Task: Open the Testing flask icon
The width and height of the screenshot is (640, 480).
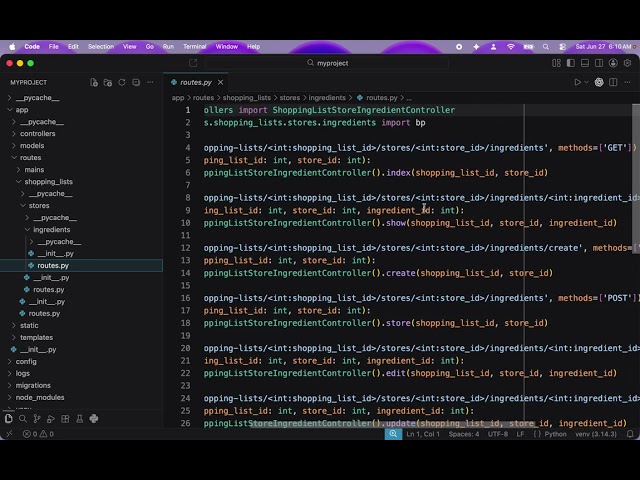Action: pos(80,419)
